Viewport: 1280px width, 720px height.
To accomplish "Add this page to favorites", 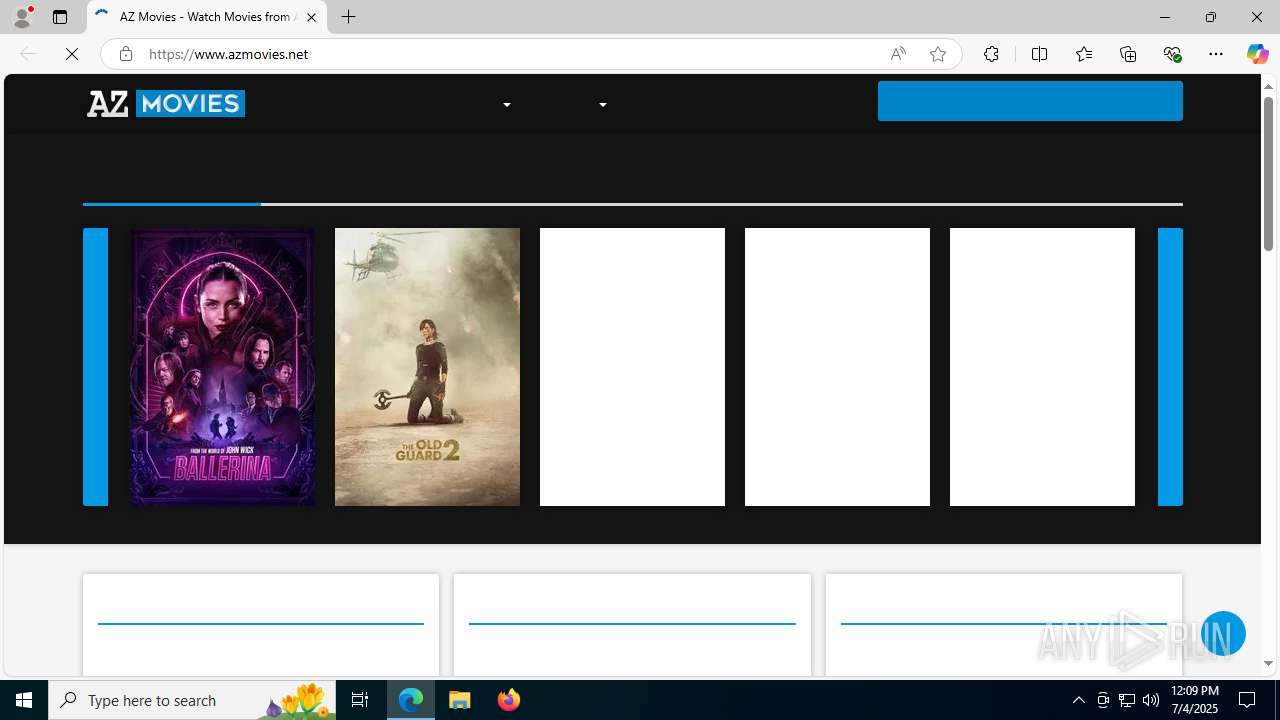I will pos(938,54).
